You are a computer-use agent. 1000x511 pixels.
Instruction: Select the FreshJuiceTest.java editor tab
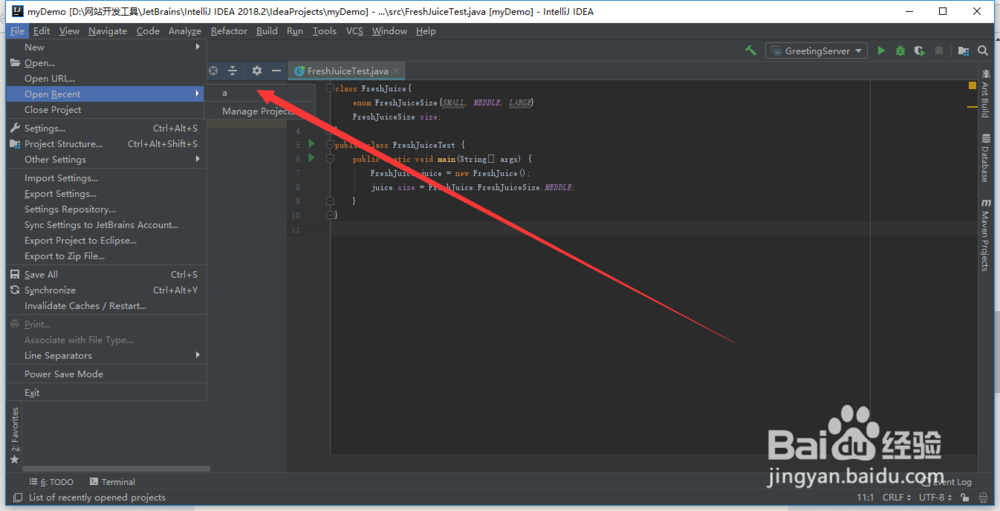point(348,71)
